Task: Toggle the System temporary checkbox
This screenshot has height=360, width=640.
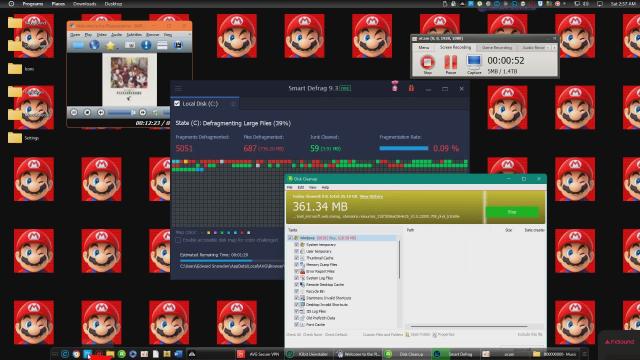Action: tap(297, 244)
